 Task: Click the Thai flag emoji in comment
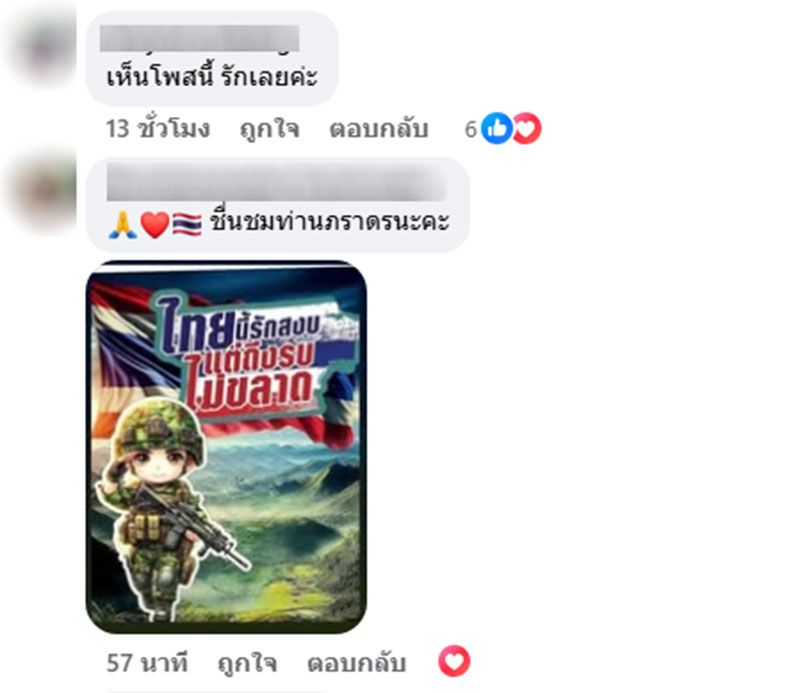pos(187,224)
